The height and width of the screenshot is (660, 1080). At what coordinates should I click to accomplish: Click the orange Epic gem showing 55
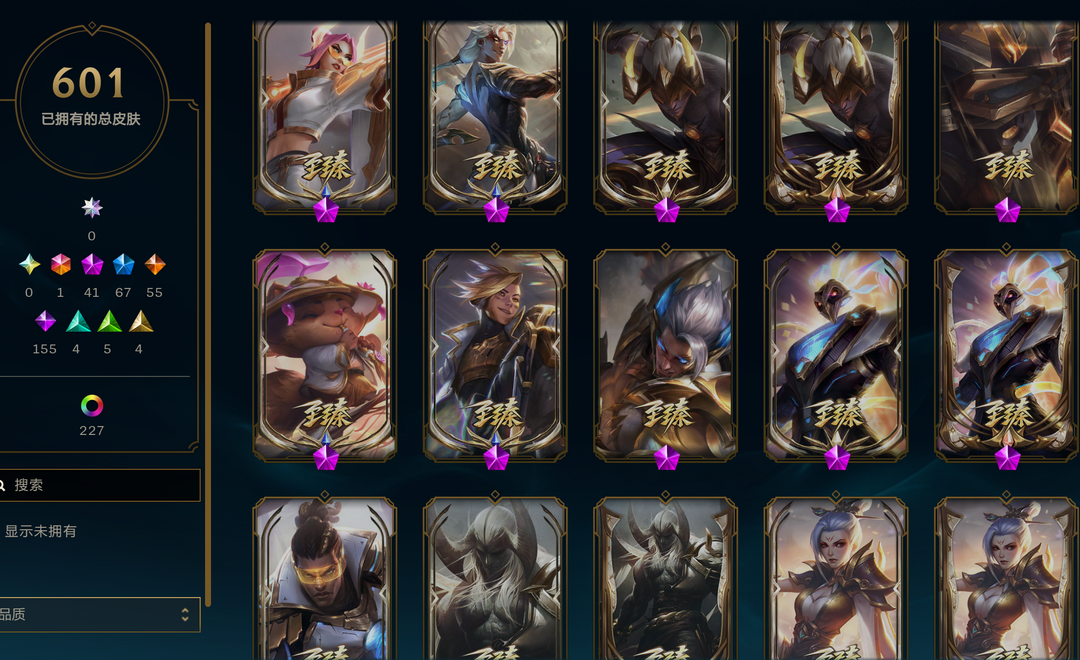[x=155, y=264]
